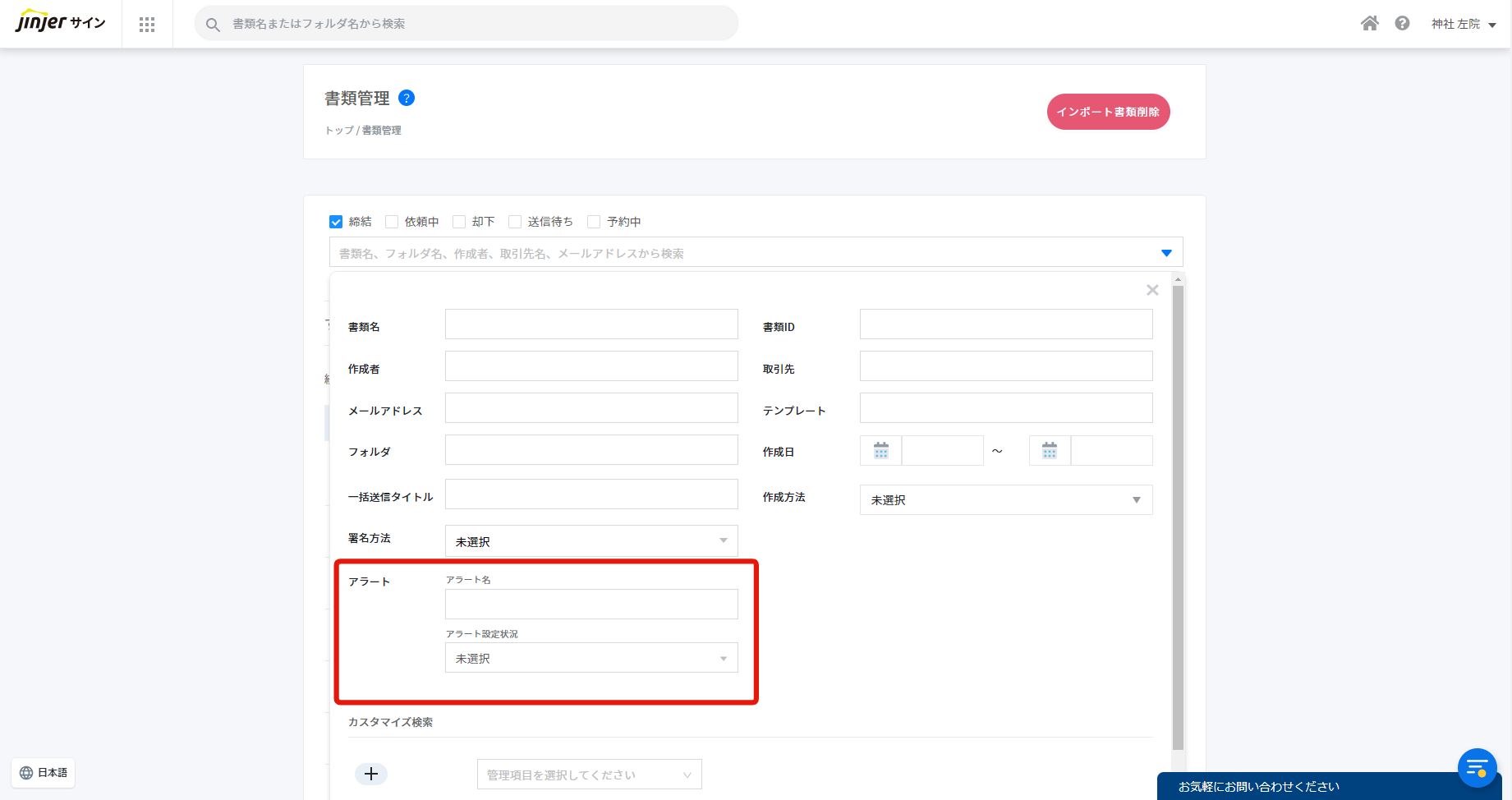Expand the 作成方法 dropdown
The width and height of the screenshot is (1512, 800).
click(1005, 500)
